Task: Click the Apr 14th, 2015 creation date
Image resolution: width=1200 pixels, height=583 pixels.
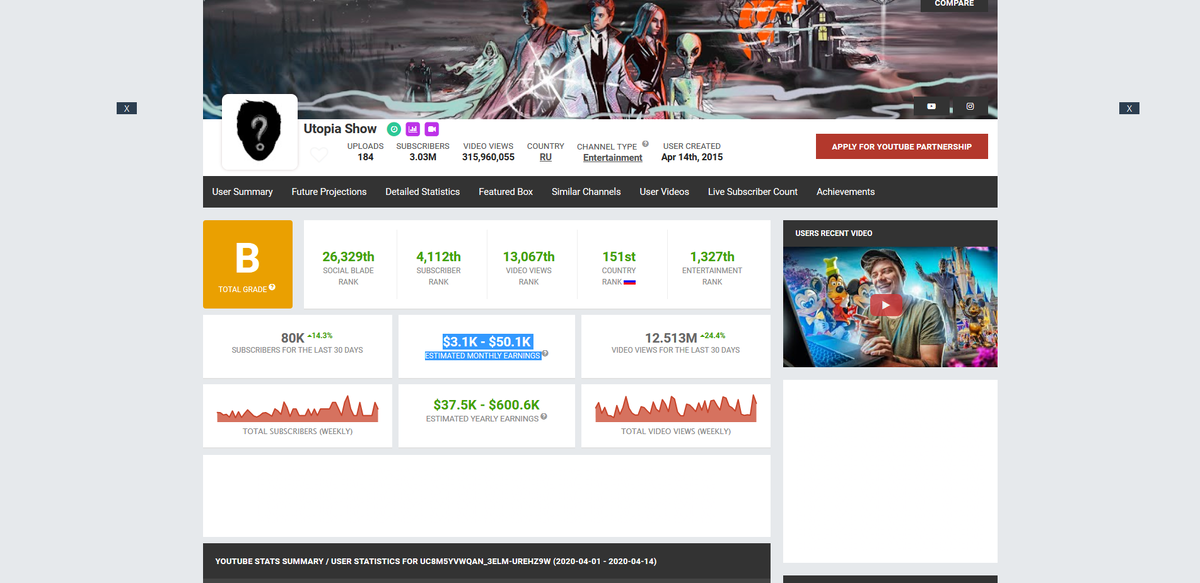Action: (692, 157)
